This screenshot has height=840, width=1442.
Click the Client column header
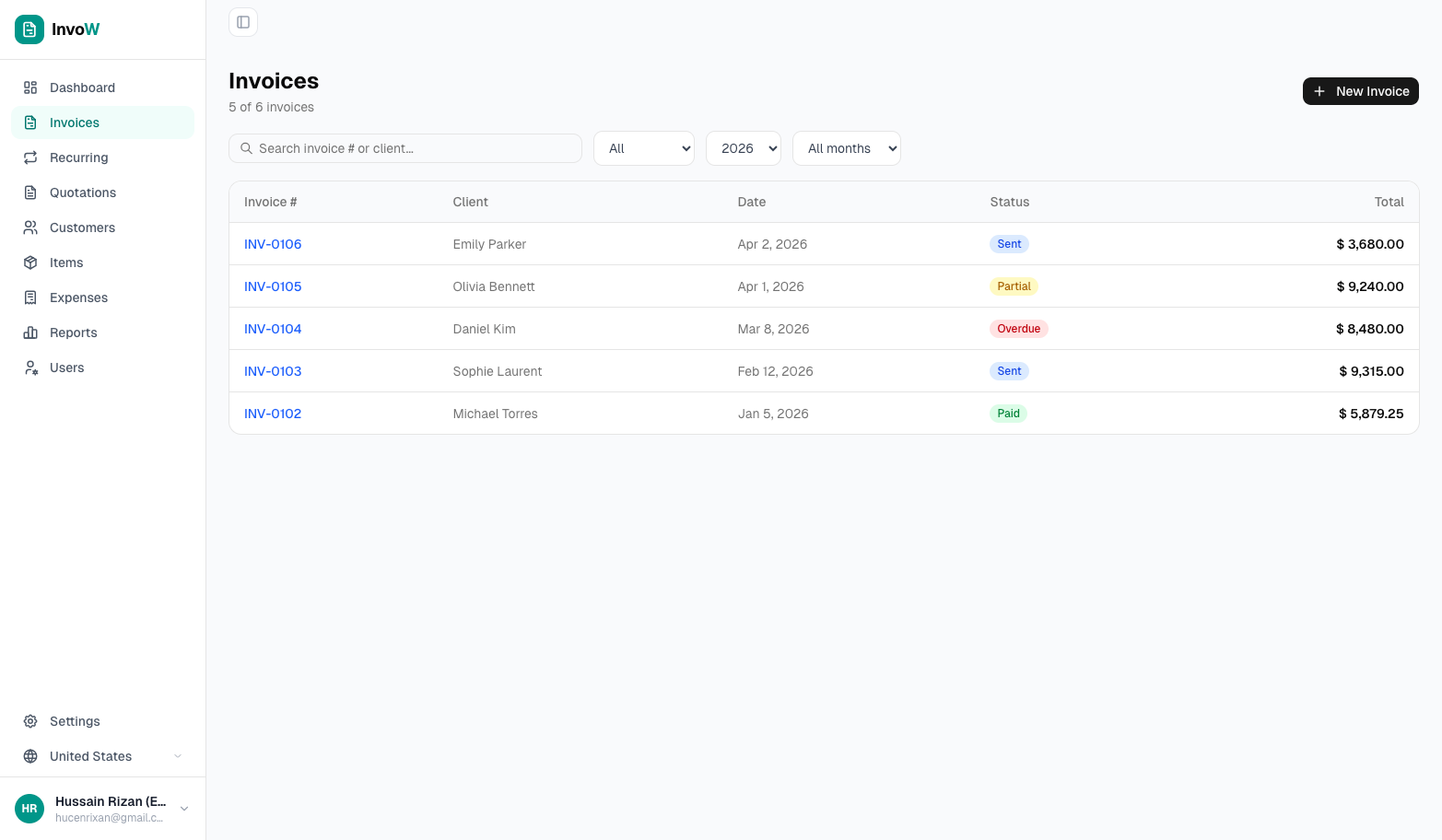471,202
